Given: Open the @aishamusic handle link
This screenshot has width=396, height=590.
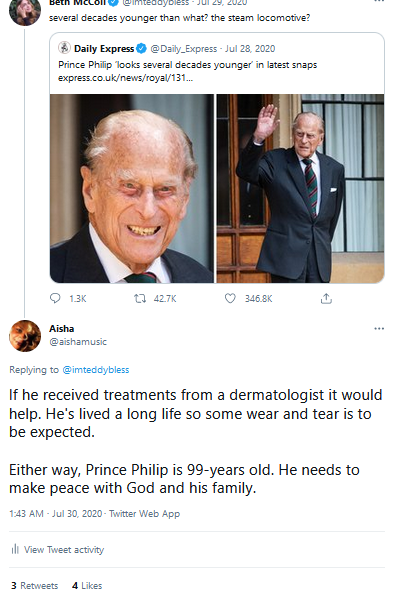Looking at the screenshot, I should click(x=78, y=342).
